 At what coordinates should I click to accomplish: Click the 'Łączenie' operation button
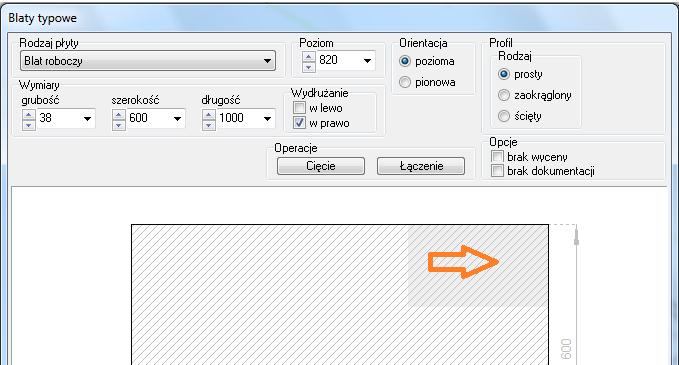click(x=421, y=166)
